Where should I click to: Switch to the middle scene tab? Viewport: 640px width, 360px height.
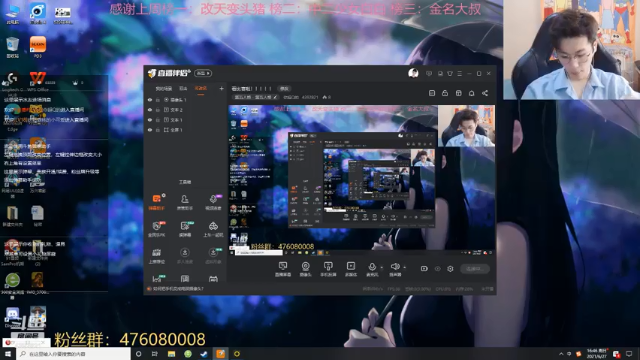click(183, 89)
